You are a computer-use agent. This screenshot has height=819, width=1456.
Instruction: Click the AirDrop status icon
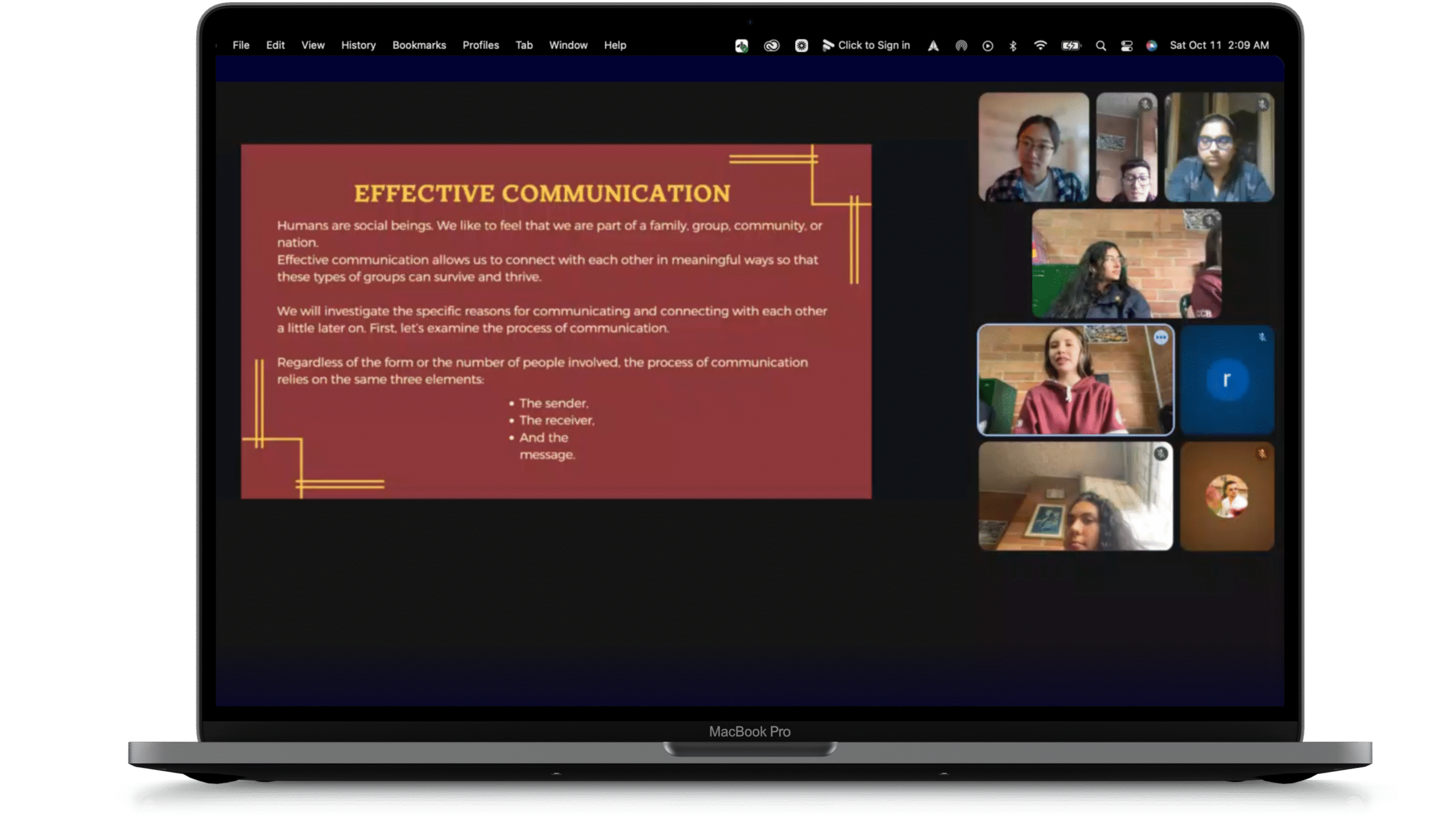[x=961, y=45]
